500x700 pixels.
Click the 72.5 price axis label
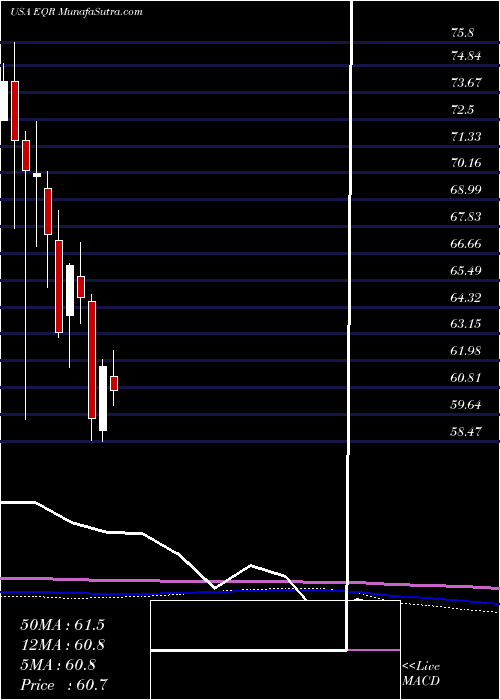(x=464, y=109)
